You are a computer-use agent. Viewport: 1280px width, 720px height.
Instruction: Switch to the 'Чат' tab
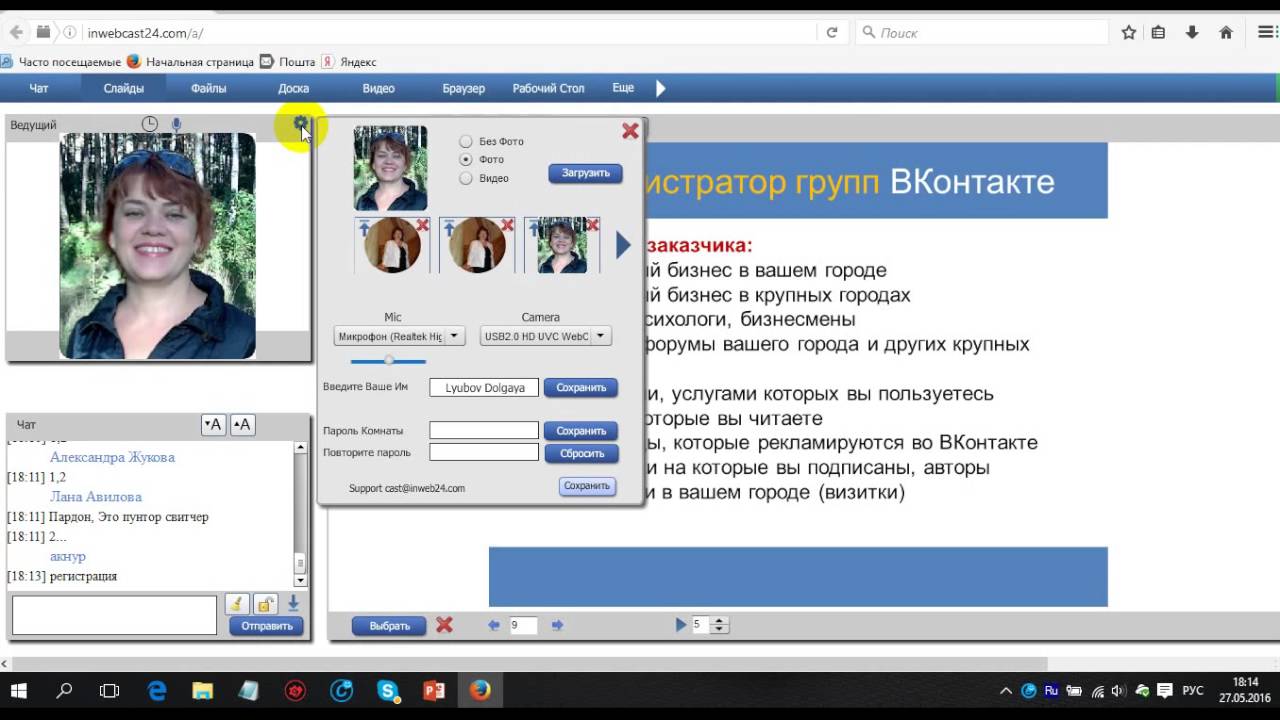(39, 88)
